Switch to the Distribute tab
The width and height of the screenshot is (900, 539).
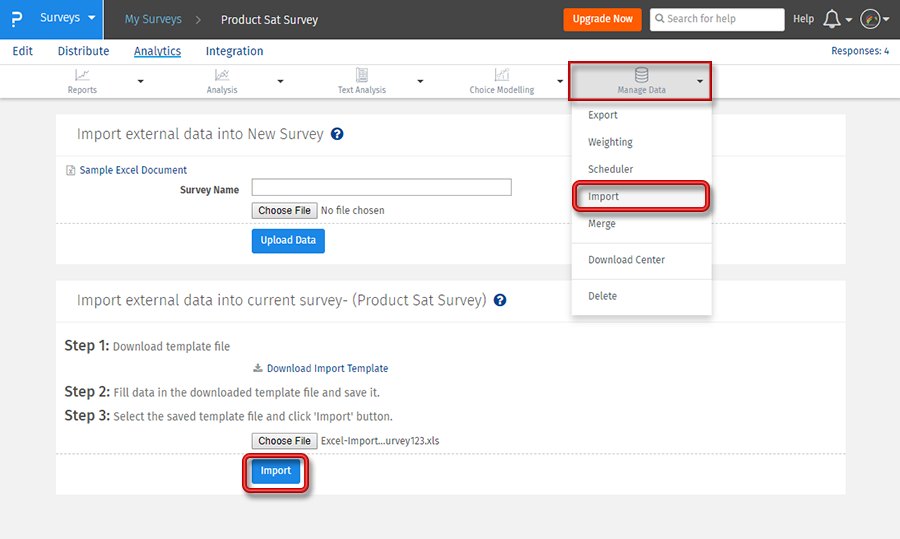point(83,51)
